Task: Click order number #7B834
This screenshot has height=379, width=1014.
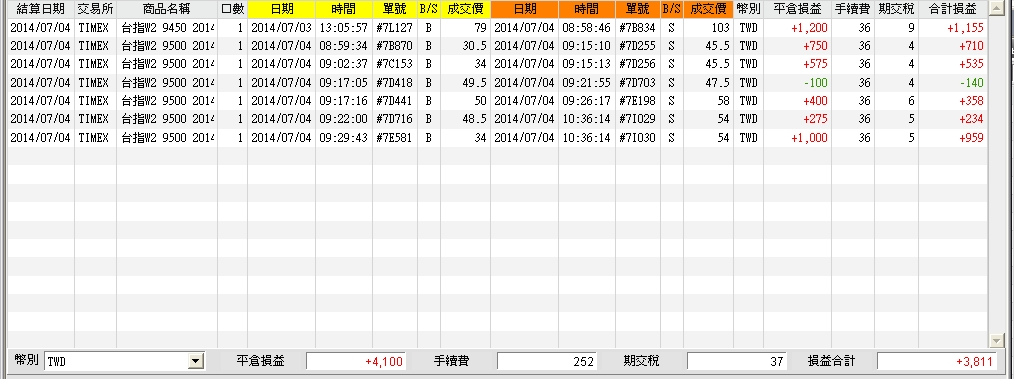Action: 637,28
